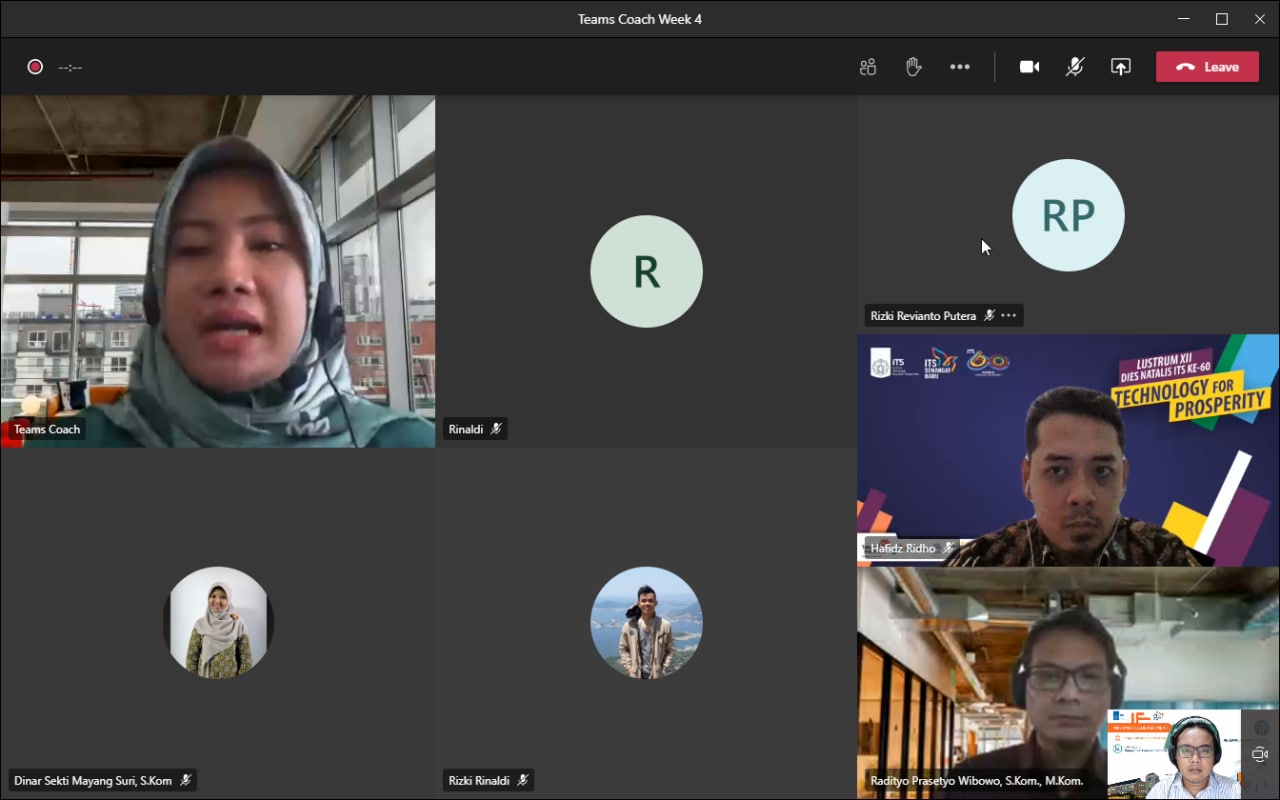Click the recording indicator icon

point(35,67)
